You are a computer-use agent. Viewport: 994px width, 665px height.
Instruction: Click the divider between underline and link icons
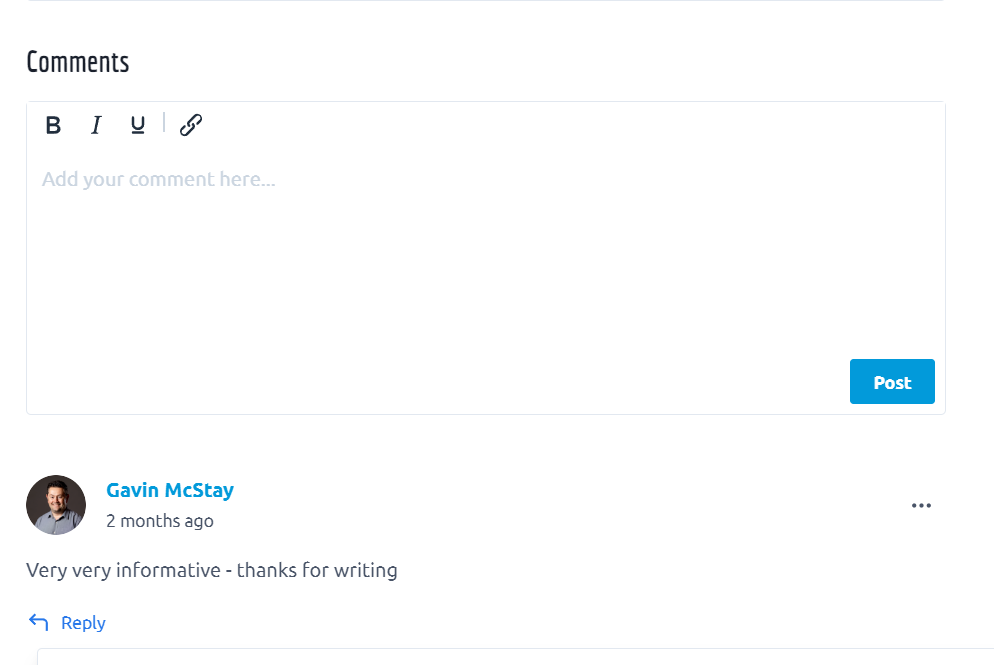coord(164,123)
